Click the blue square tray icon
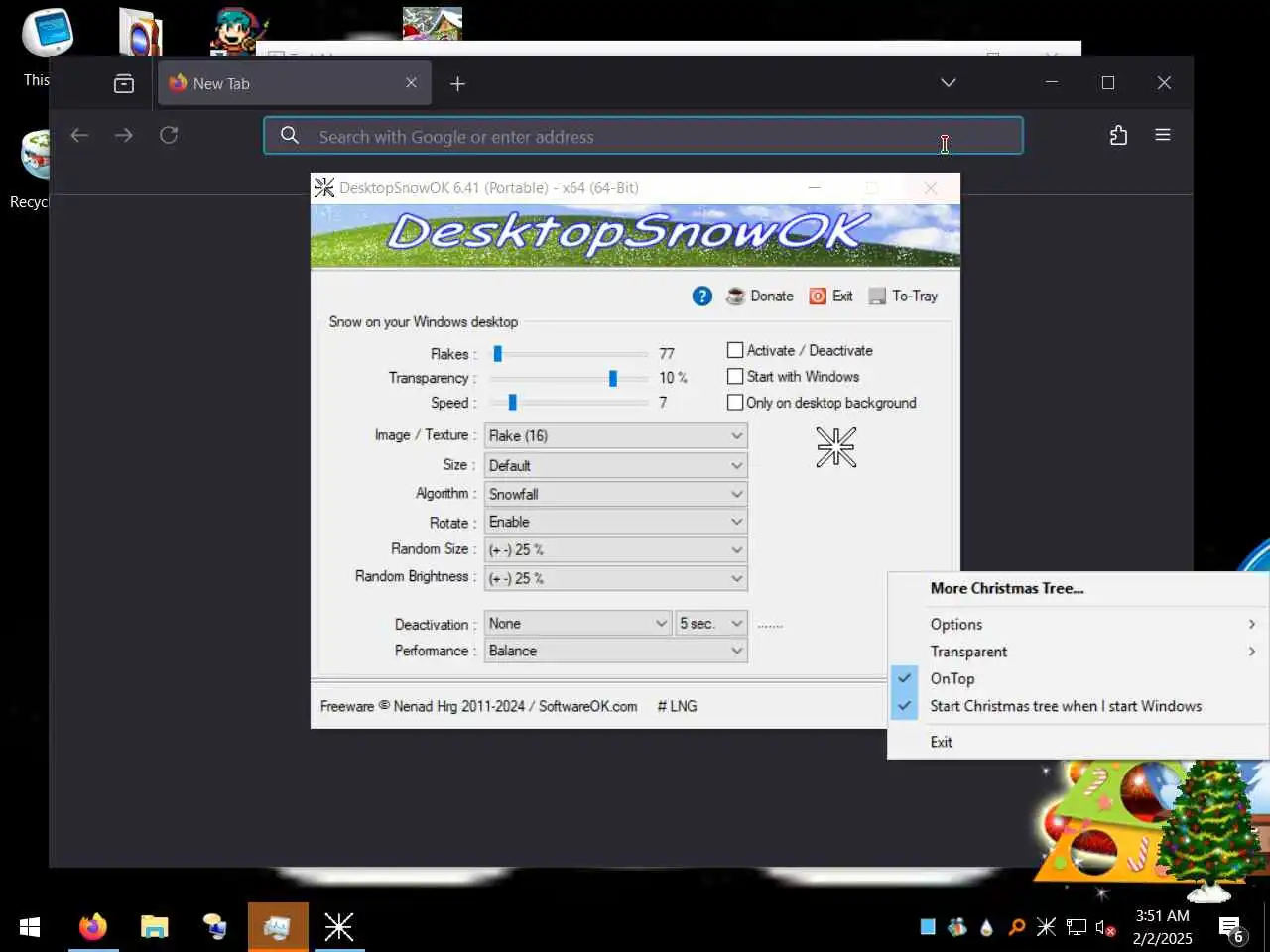1270x952 pixels. pos(928,927)
